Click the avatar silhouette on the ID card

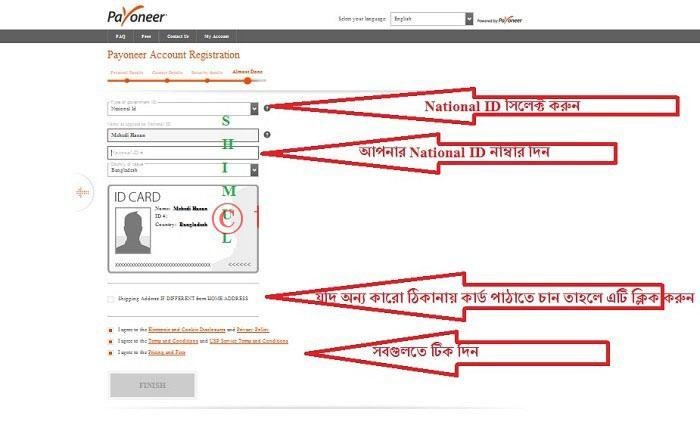point(133,231)
